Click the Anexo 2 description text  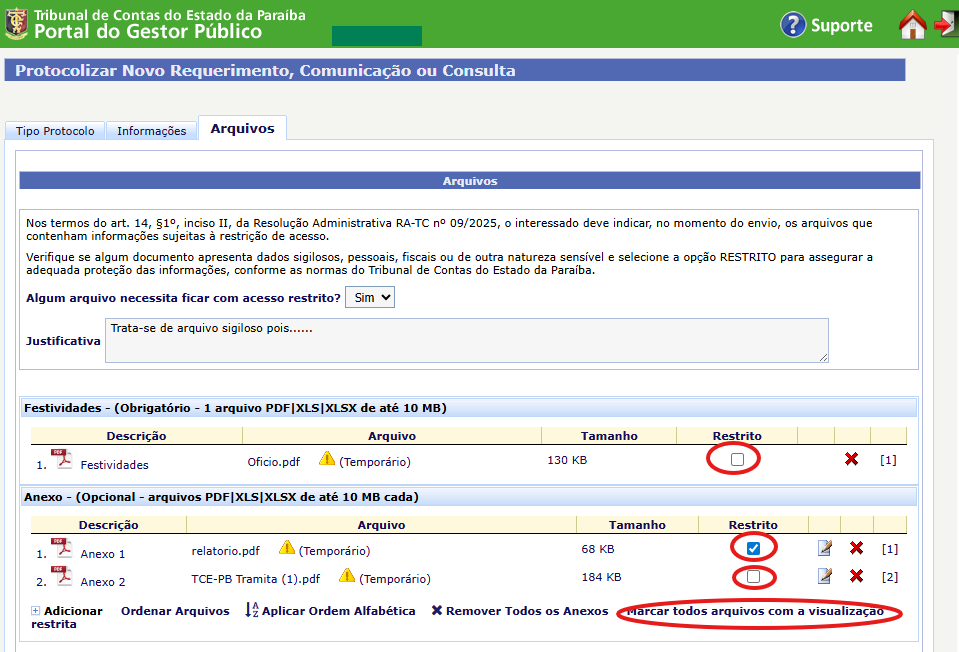[103, 582]
